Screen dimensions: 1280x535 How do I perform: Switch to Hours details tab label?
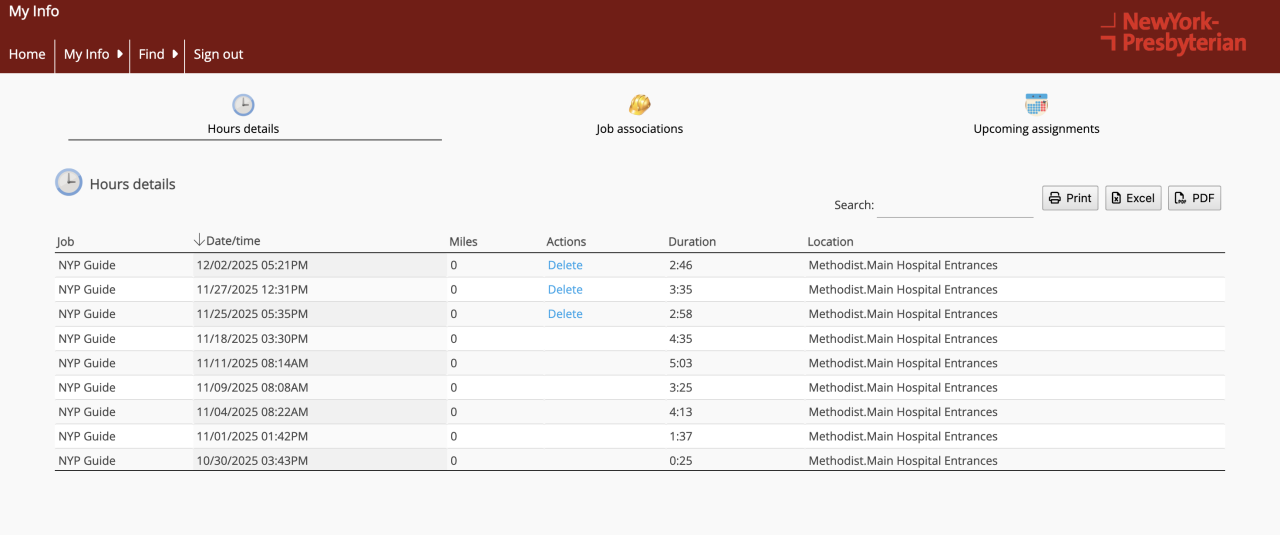point(243,129)
